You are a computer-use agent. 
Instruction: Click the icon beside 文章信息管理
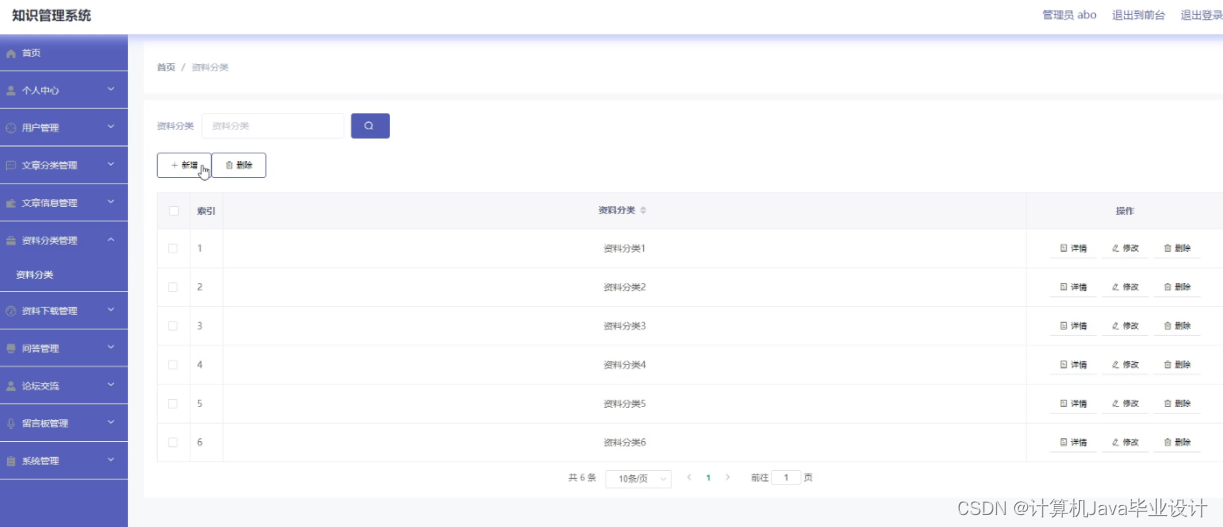(x=11, y=203)
